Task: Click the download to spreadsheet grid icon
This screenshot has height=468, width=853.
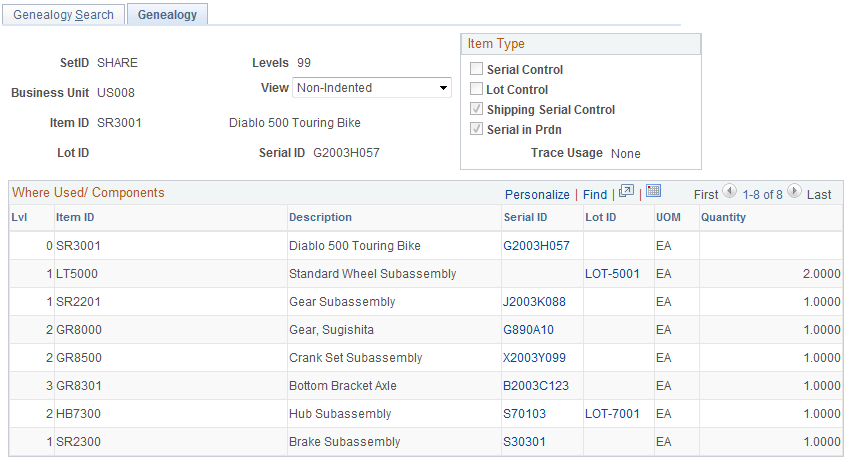Action: pos(653,191)
